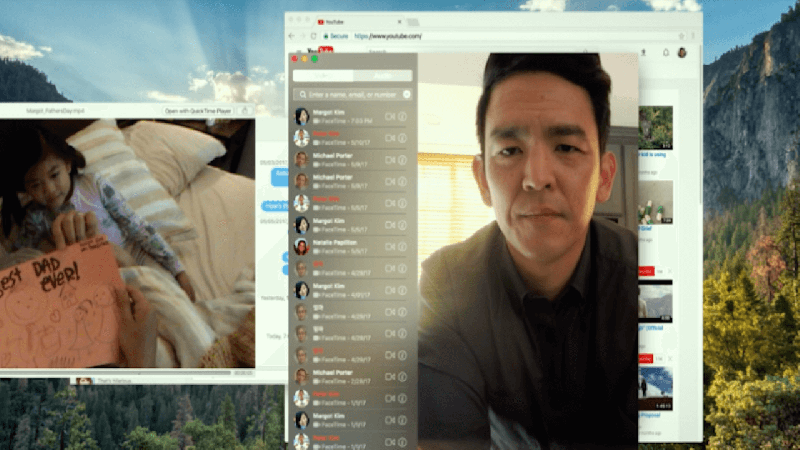Viewport: 800px width, 450px height.
Task: Select Margot Kim's FaceTime call at 7:03 PM
Action: coord(340,116)
